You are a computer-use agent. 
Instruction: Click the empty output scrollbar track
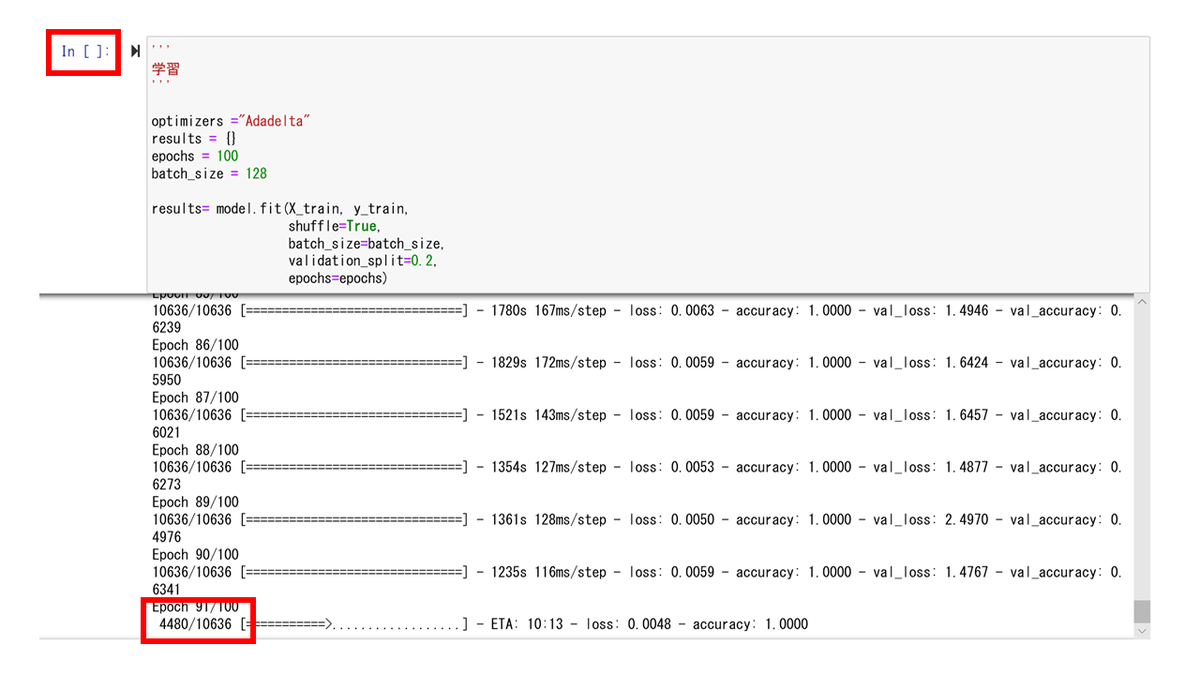click(x=1142, y=454)
